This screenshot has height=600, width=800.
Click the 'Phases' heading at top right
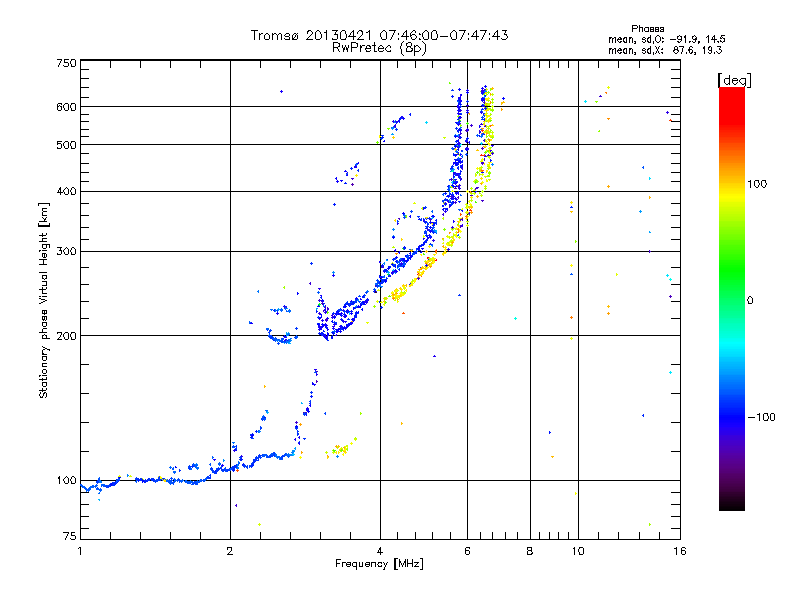[x=647, y=29]
